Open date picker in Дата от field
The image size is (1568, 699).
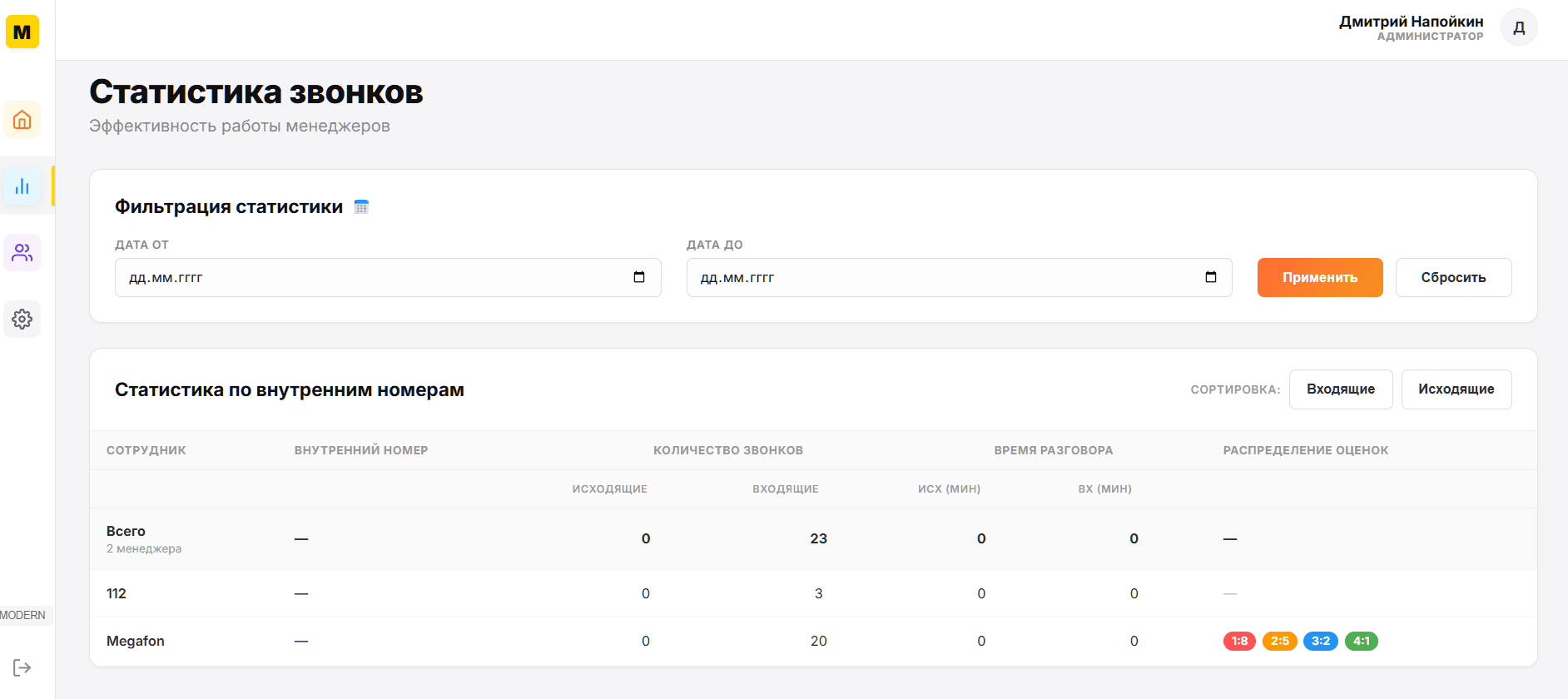click(639, 277)
